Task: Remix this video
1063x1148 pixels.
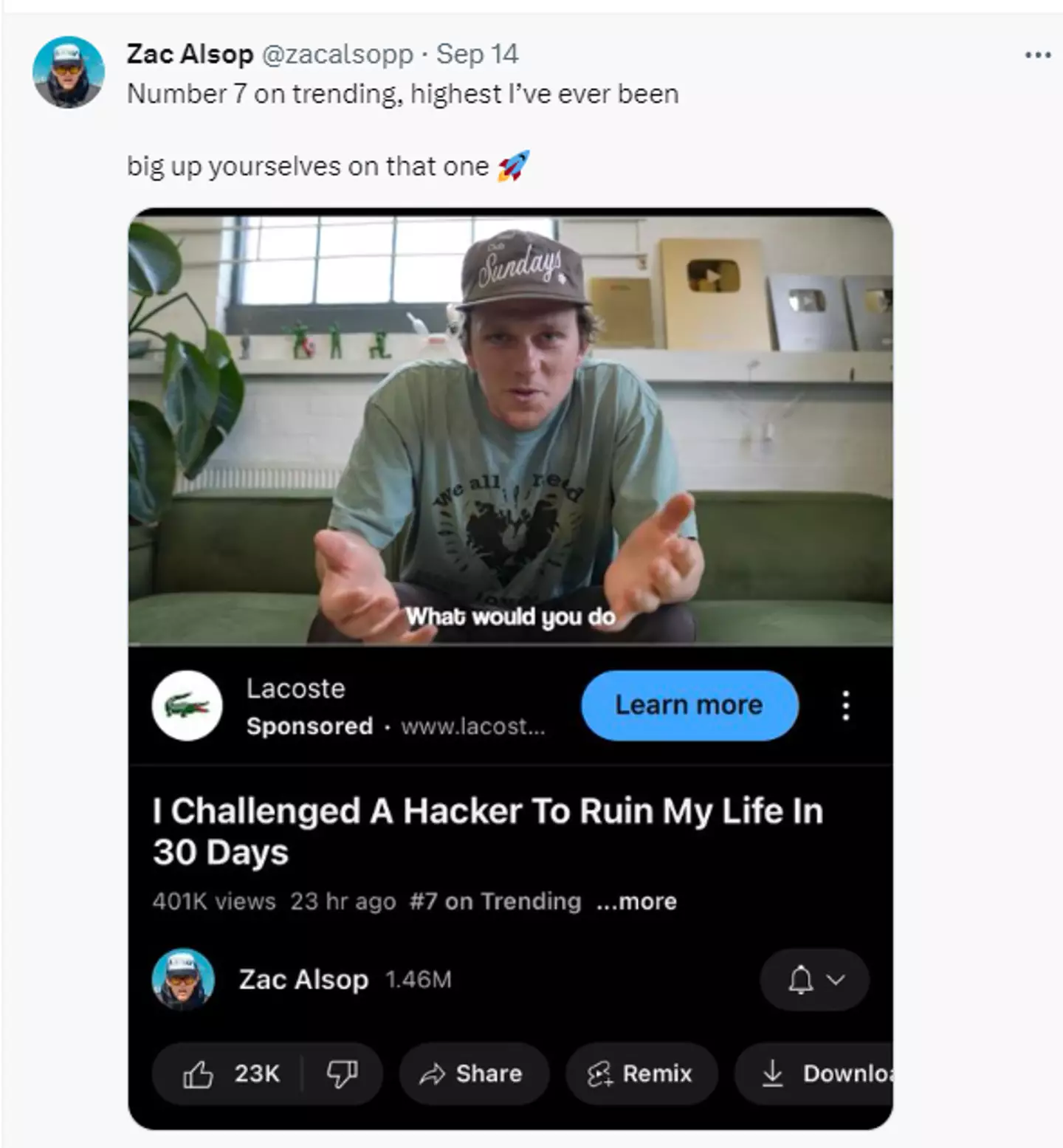Action: coord(640,1073)
